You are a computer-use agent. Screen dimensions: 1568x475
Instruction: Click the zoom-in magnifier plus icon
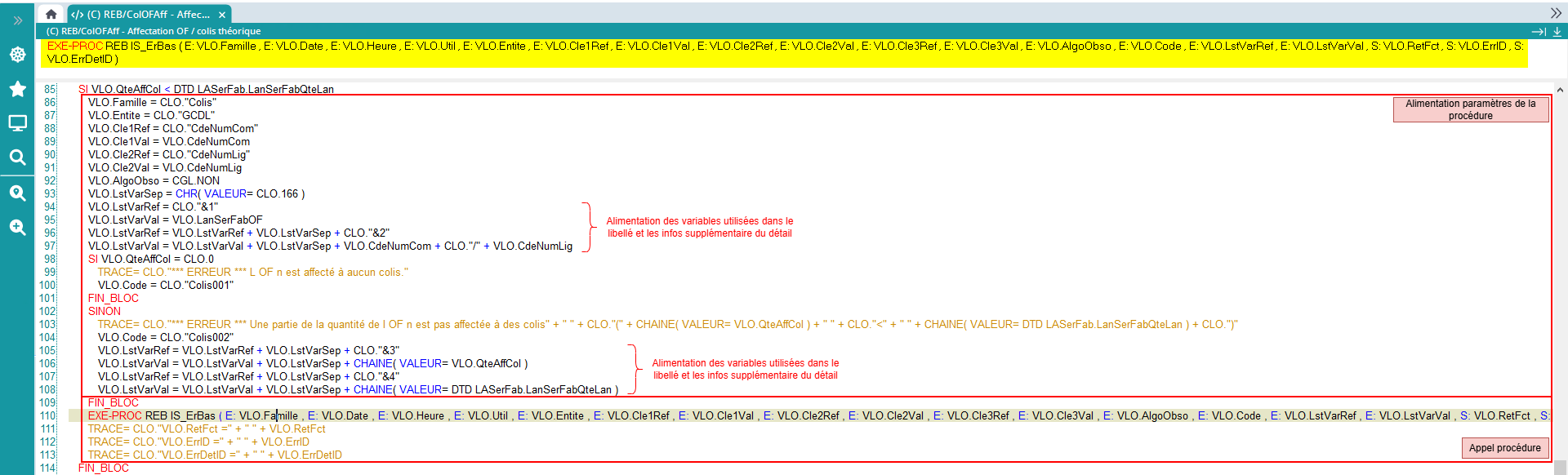[x=17, y=228]
